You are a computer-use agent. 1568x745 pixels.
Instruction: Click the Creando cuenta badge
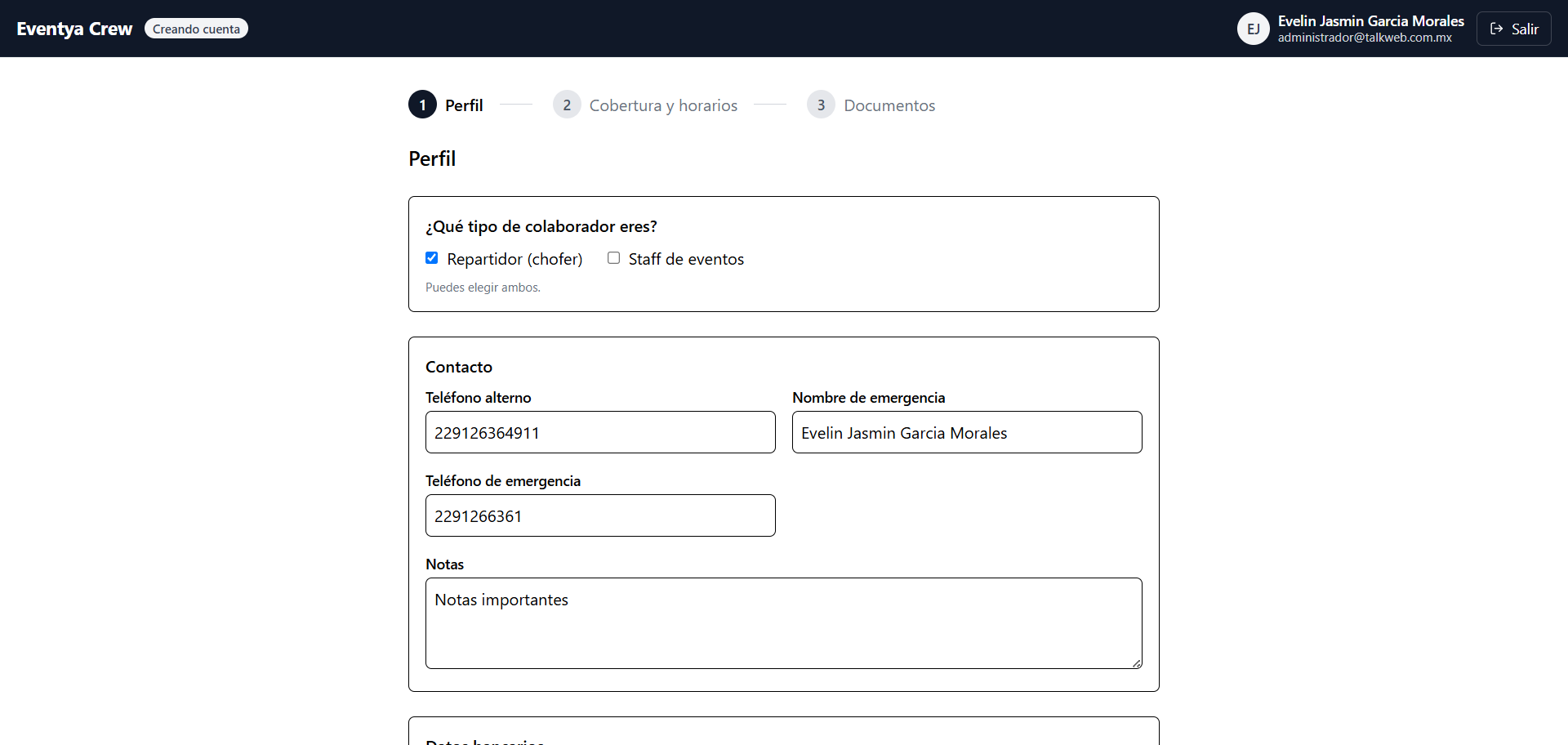point(196,28)
